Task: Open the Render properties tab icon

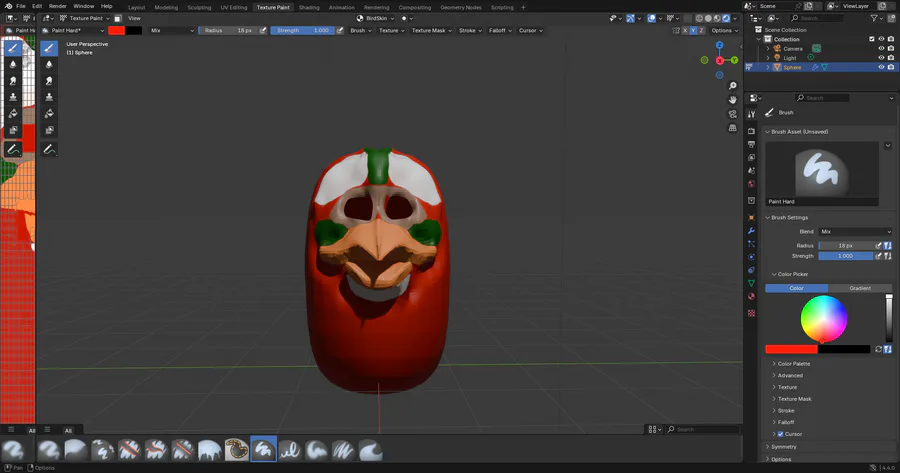Action: click(751, 131)
